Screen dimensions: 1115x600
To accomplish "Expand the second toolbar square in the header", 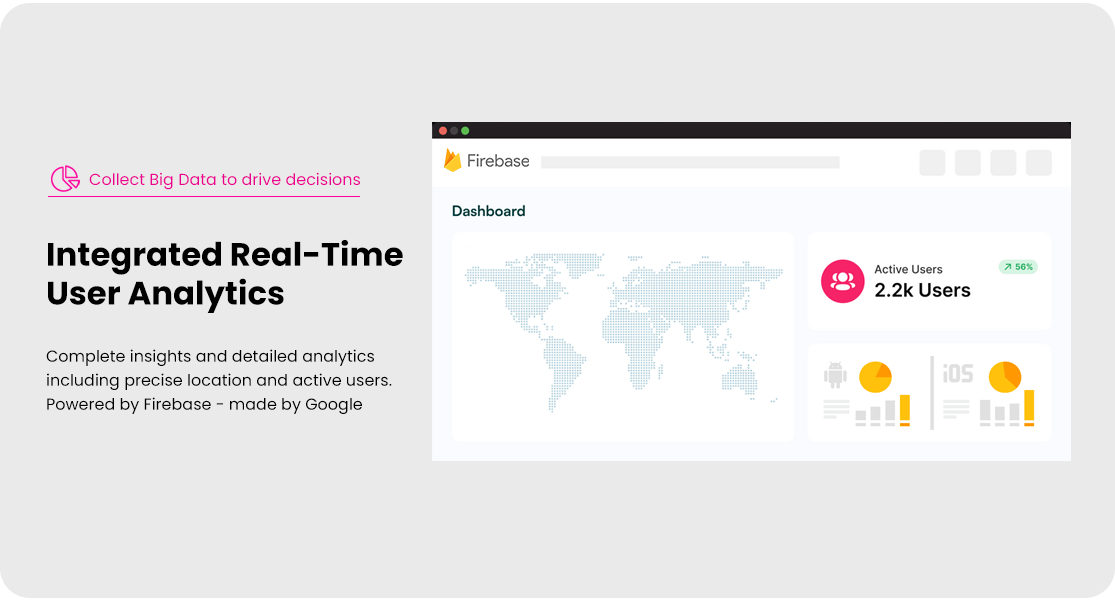I will pos(967,162).
